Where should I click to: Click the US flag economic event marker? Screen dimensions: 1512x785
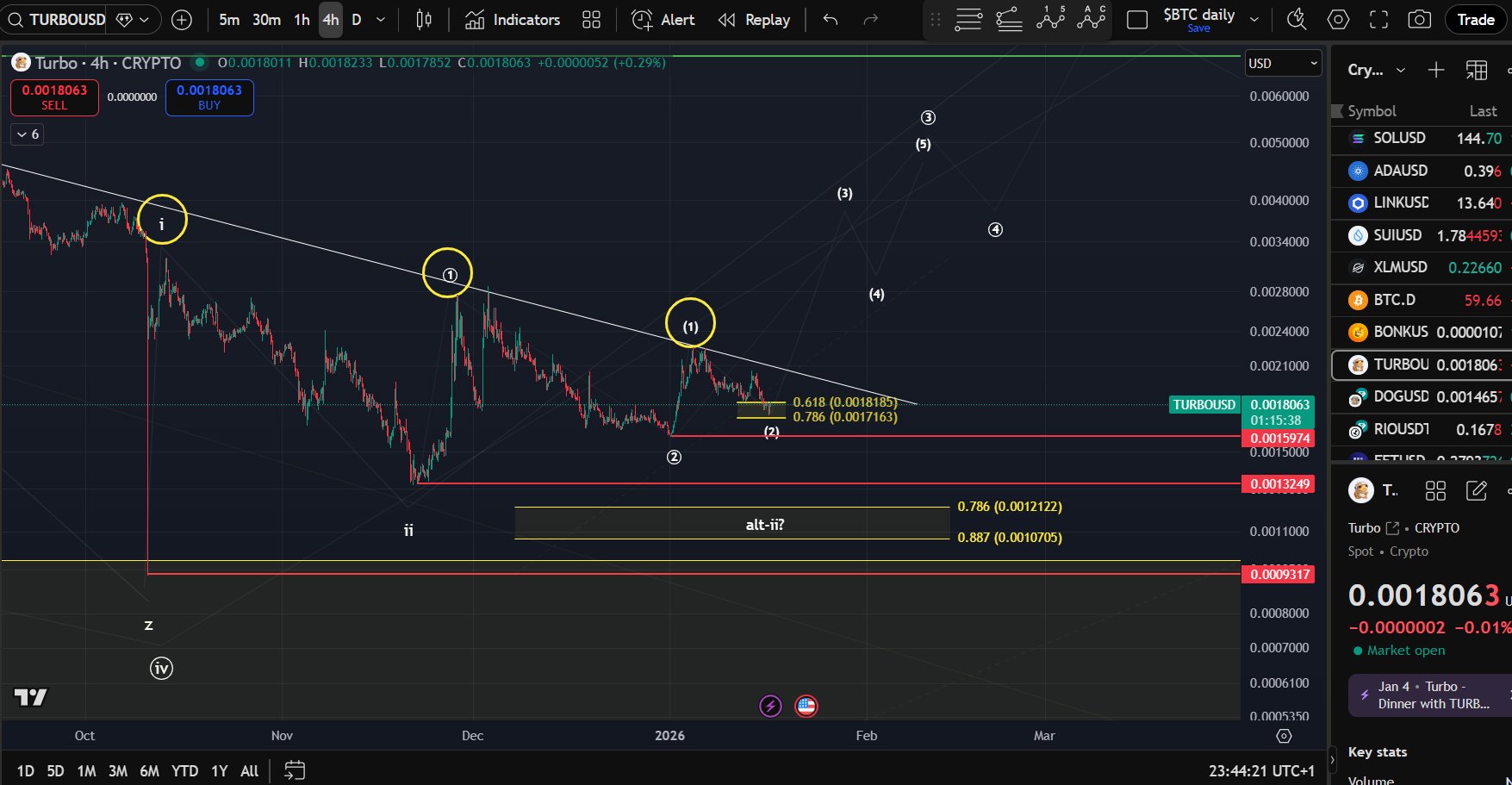(x=806, y=707)
